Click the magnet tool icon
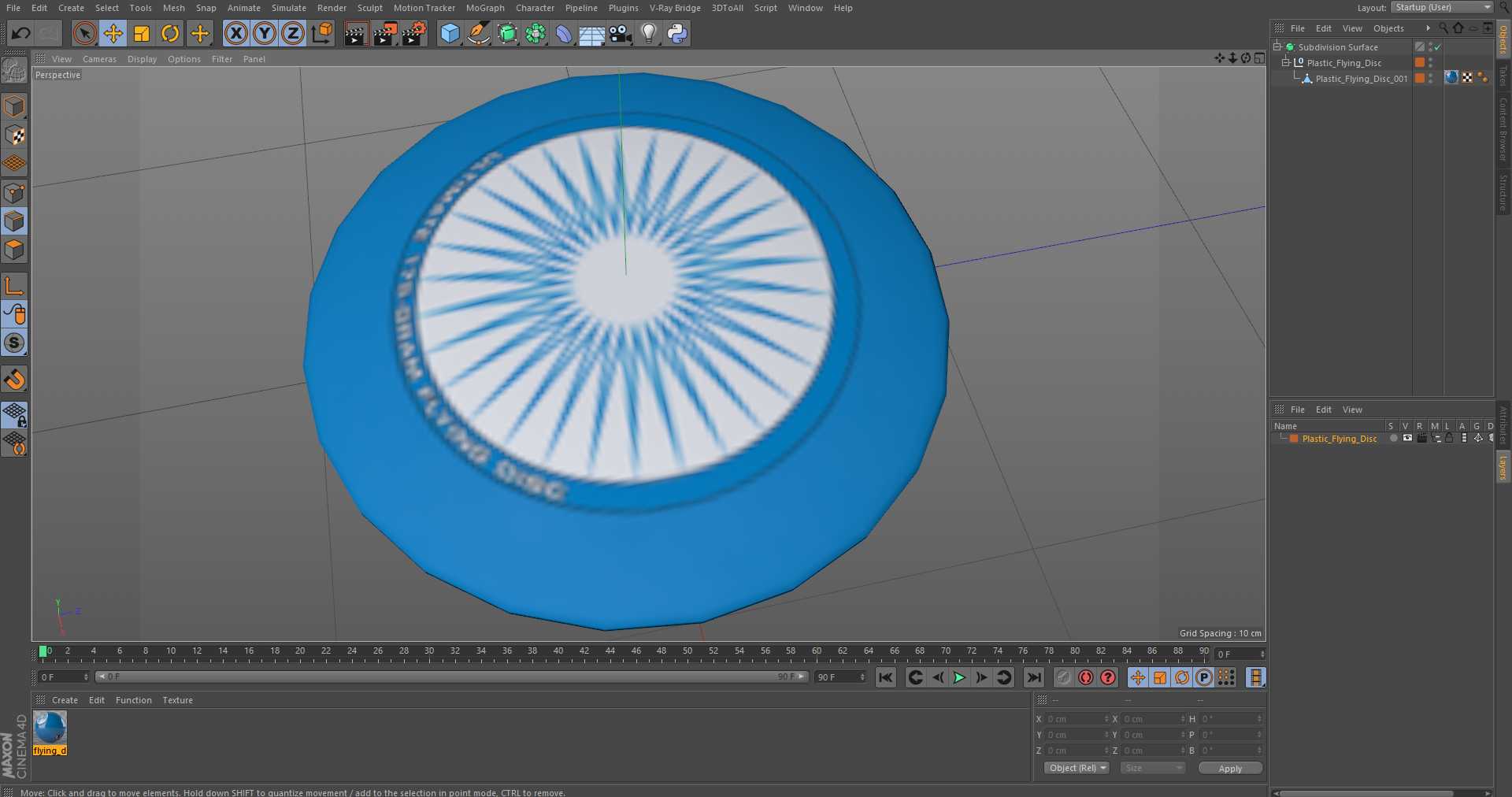 (14, 380)
